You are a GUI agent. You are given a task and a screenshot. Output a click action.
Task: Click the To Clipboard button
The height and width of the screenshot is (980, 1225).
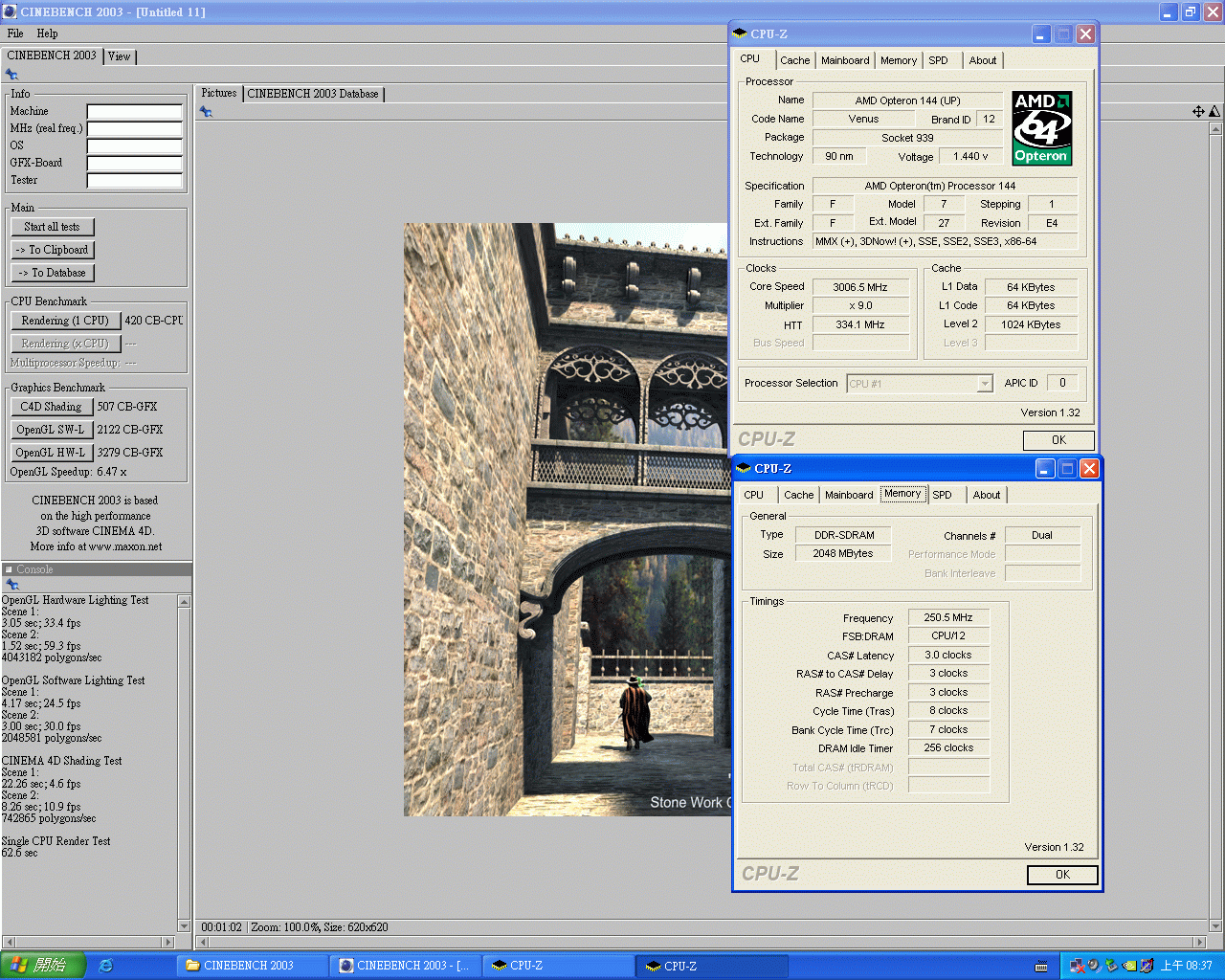pos(53,250)
